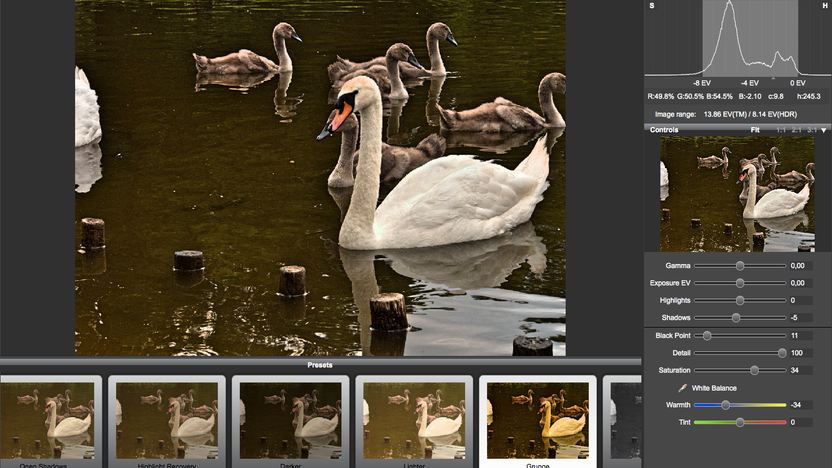Apply the Lighter preset thumbnail

coord(414,421)
